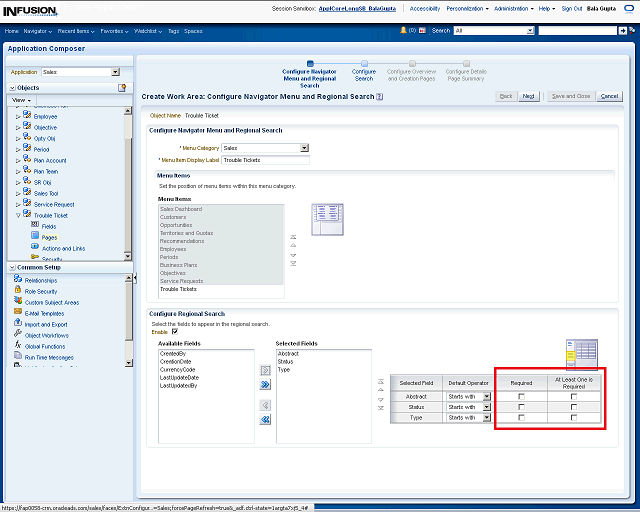Click the Menu Item Display Label field
The height and width of the screenshot is (512, 640).
tap(265, 160)
